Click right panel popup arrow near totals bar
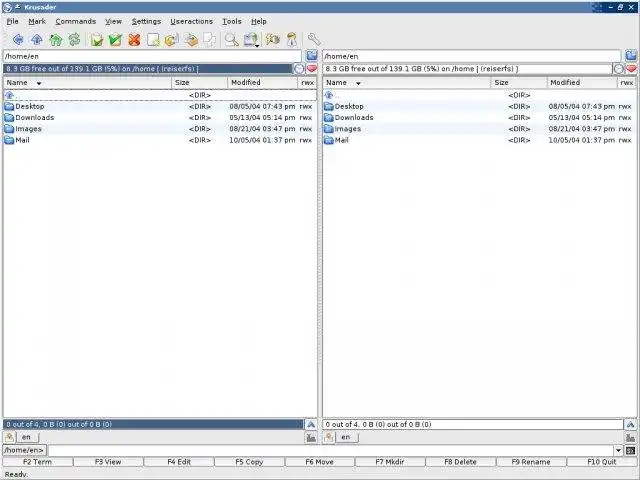 point(631,424)
